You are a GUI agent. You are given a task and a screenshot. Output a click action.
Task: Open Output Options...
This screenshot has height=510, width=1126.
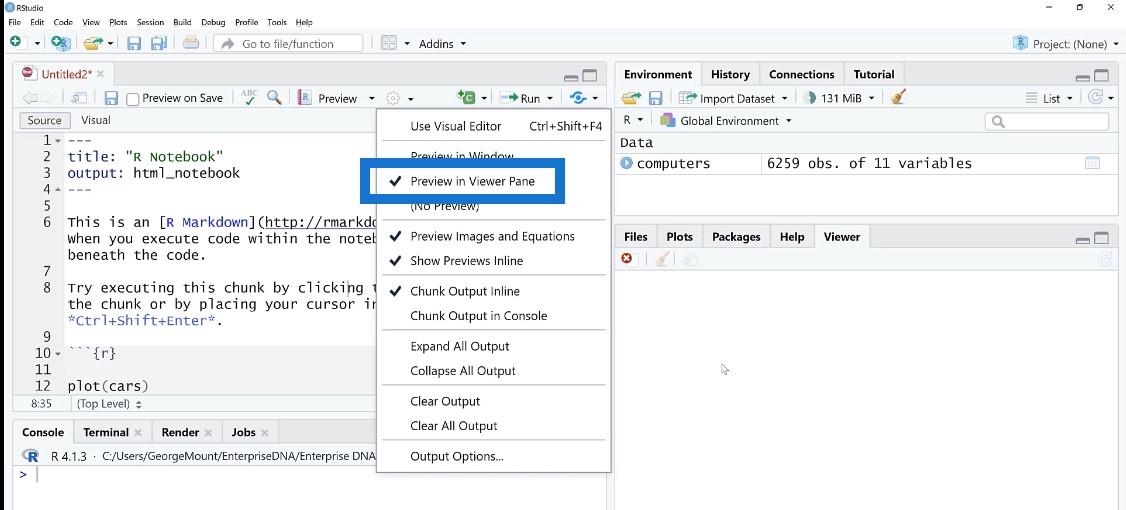pyautogui.click(x=457, y=456)
